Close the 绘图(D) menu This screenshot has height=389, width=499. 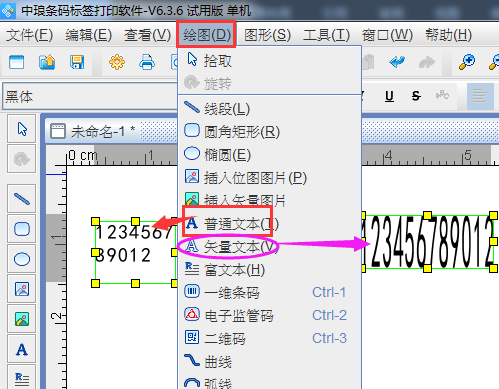click(x=207, y=35)
